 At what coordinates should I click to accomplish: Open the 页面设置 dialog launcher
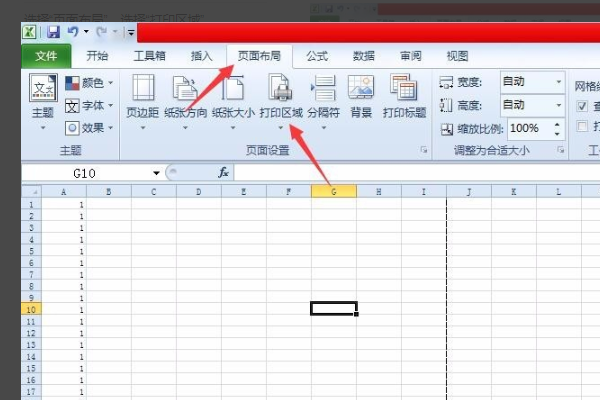click(x=424, y=150)
